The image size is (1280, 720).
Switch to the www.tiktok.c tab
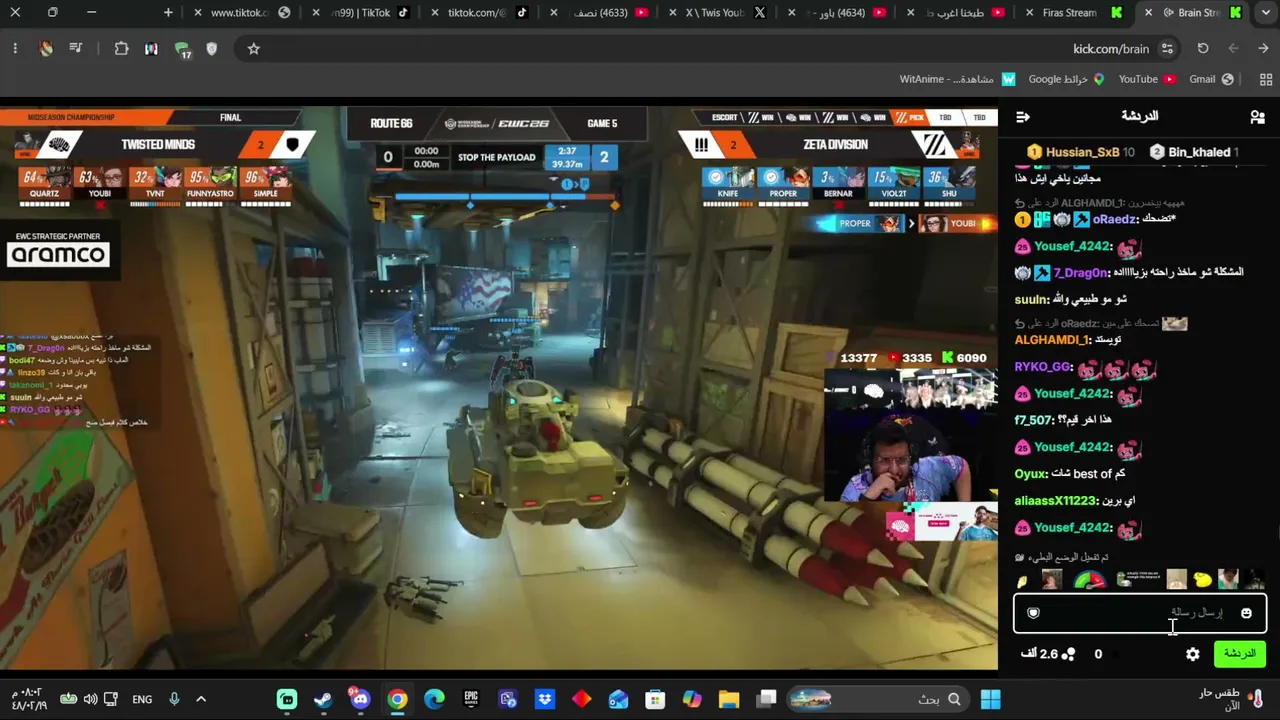coord(240,13)
